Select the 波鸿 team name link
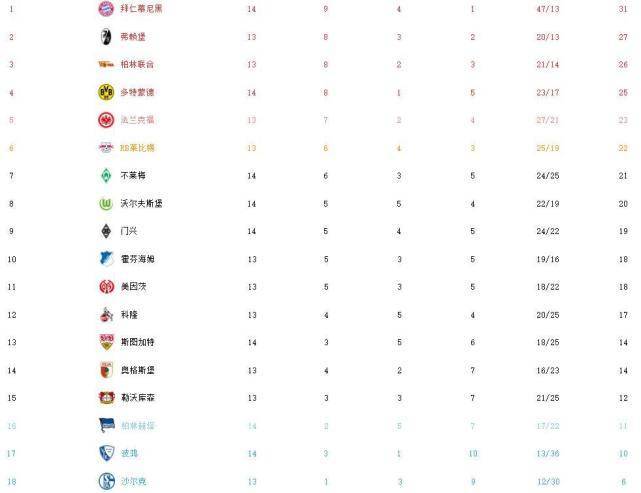The width and height of the screenshot is (641, 493). pos(129,453)
